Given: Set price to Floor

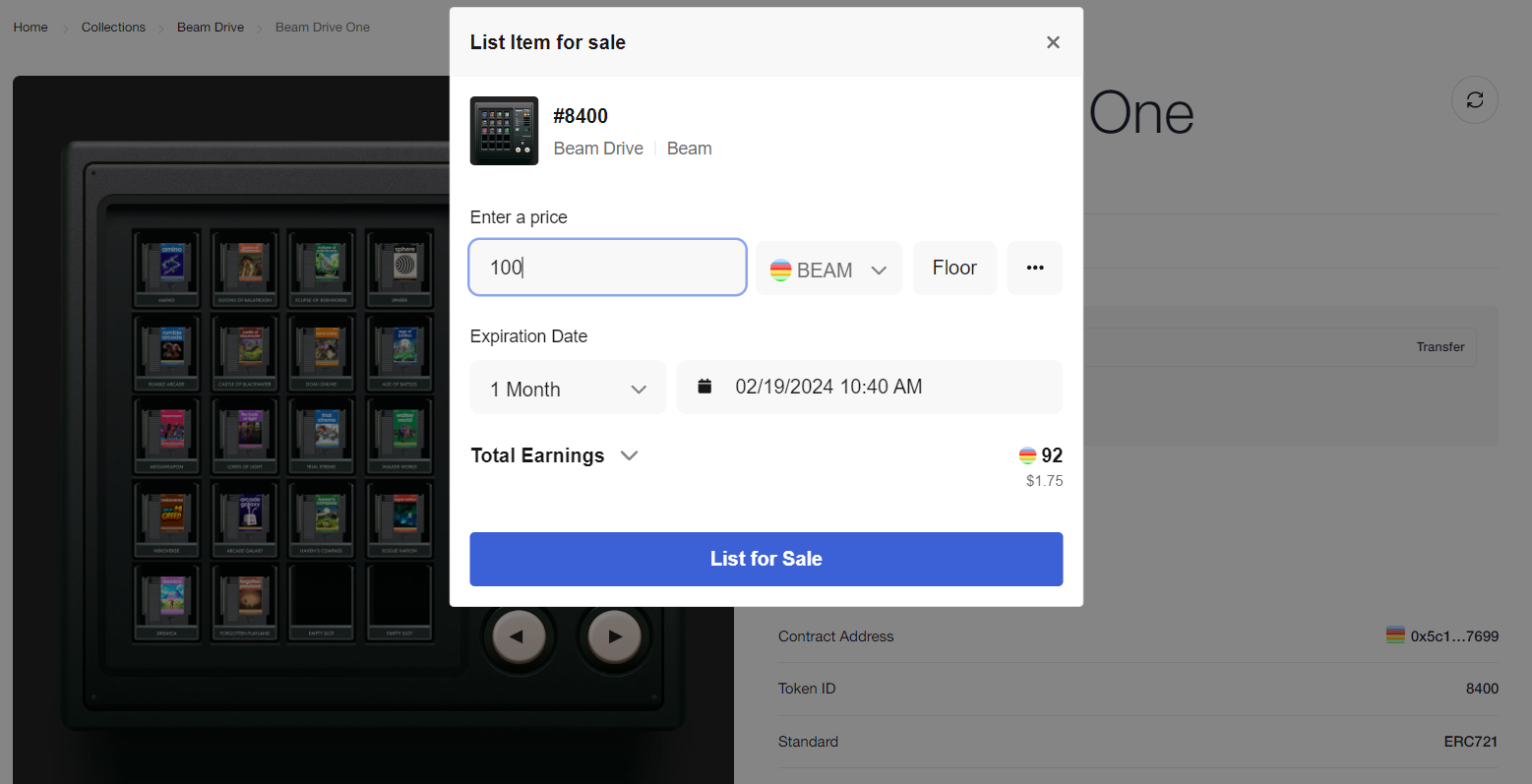Looking at the screenshot, I should click(954, 268).
